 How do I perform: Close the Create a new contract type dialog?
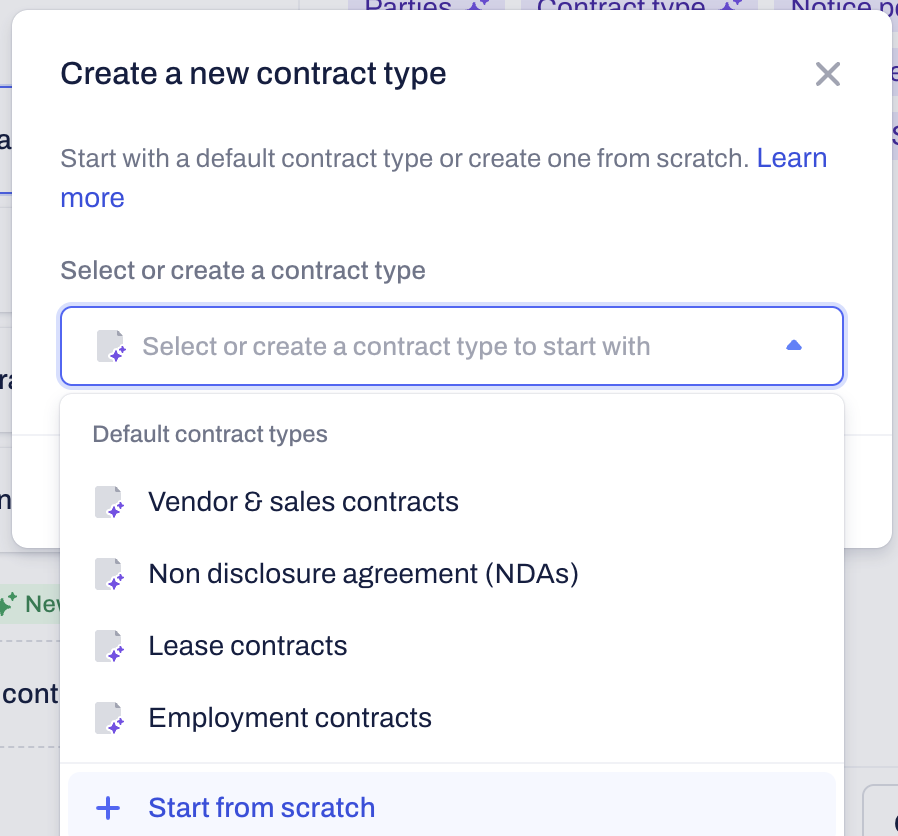click(x=827, y=74)
